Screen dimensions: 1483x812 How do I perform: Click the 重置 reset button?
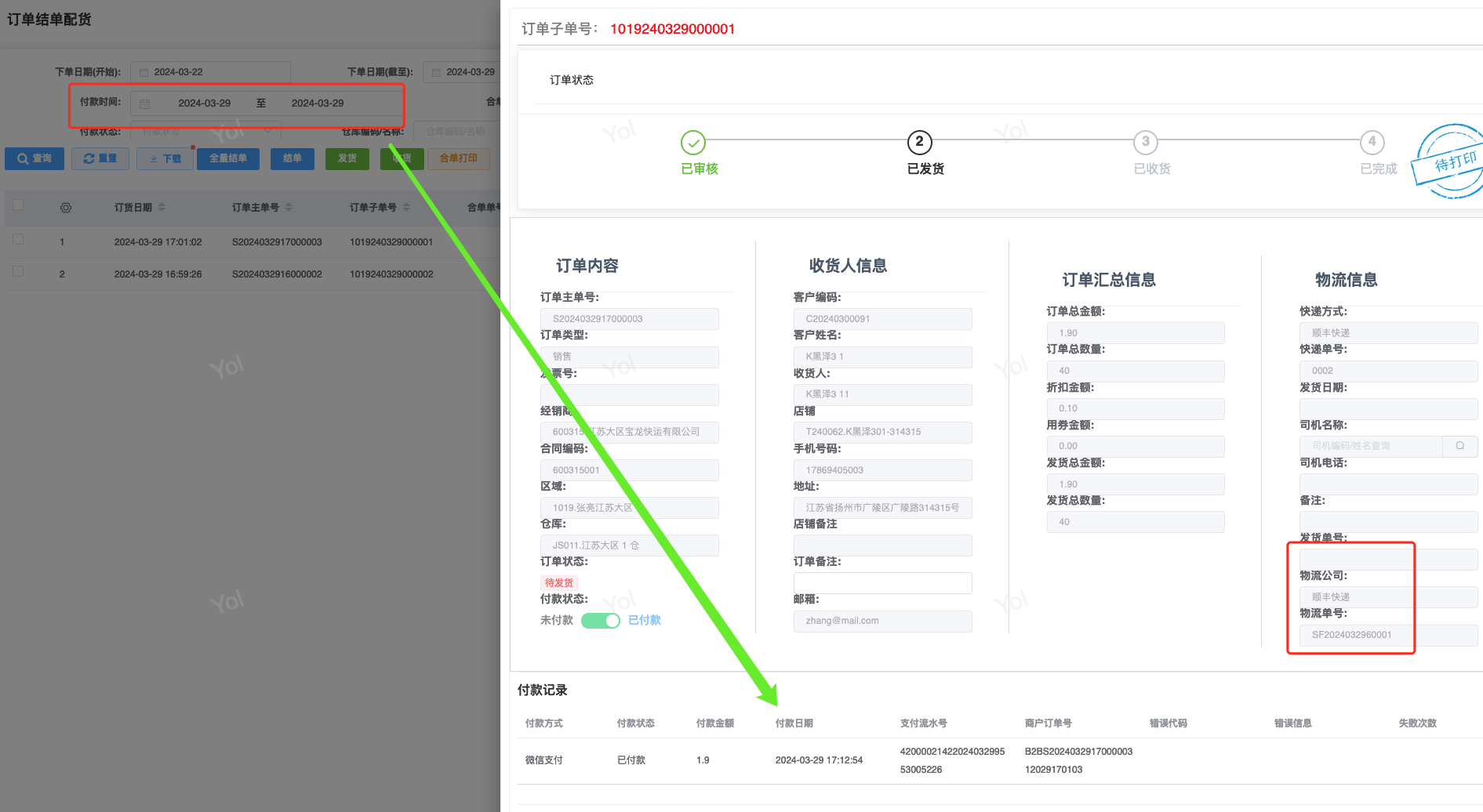pyautogui.click(x=100, y=159)
